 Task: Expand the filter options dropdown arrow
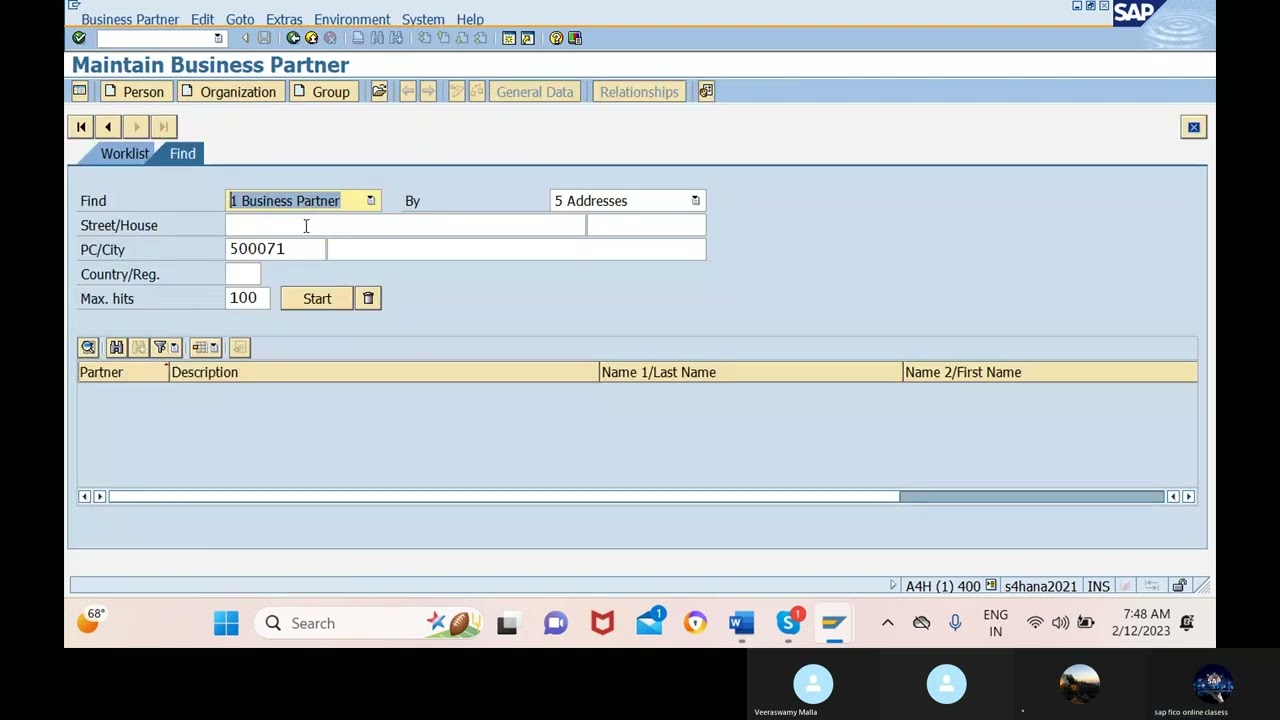tap(174, 347)
